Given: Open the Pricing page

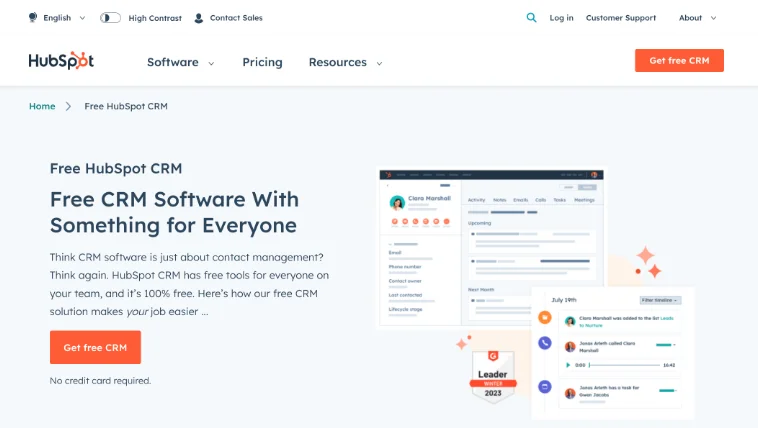Looking at the screenshot, I should [x=262, y=62].
